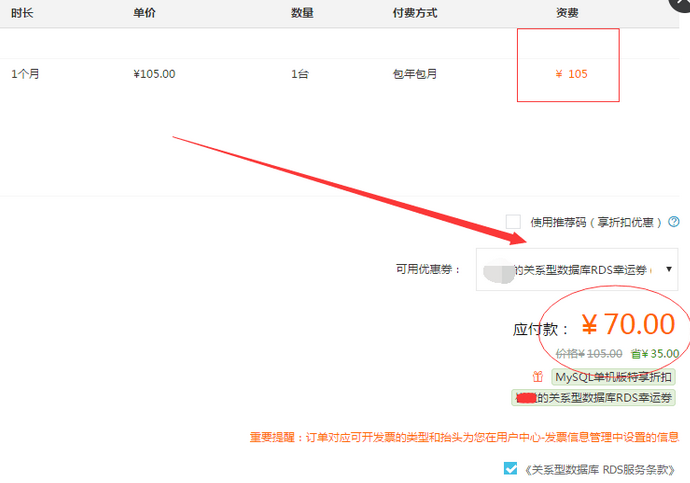
Task: Click the 包年包月 payment method cell
Action: tap(414, 74)
